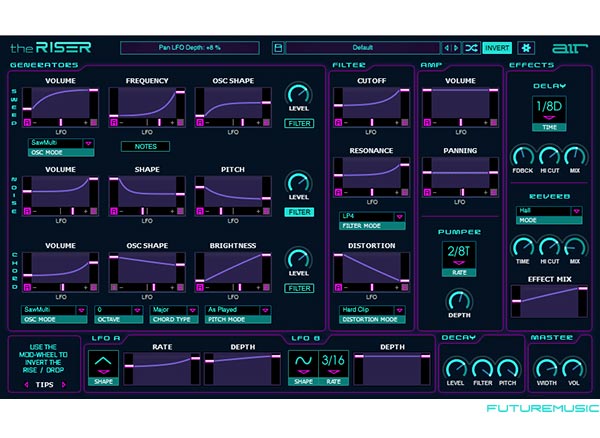Viewport: 600px width, 438px height.
Task: Click the Reverb HI CUT knob
Action: pyautogui.click(x=549, y=247)
